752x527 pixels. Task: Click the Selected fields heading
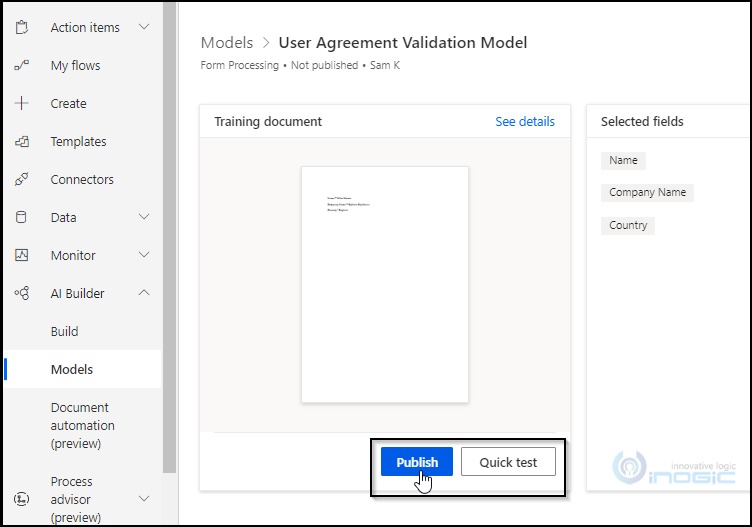tap(642, 121)
